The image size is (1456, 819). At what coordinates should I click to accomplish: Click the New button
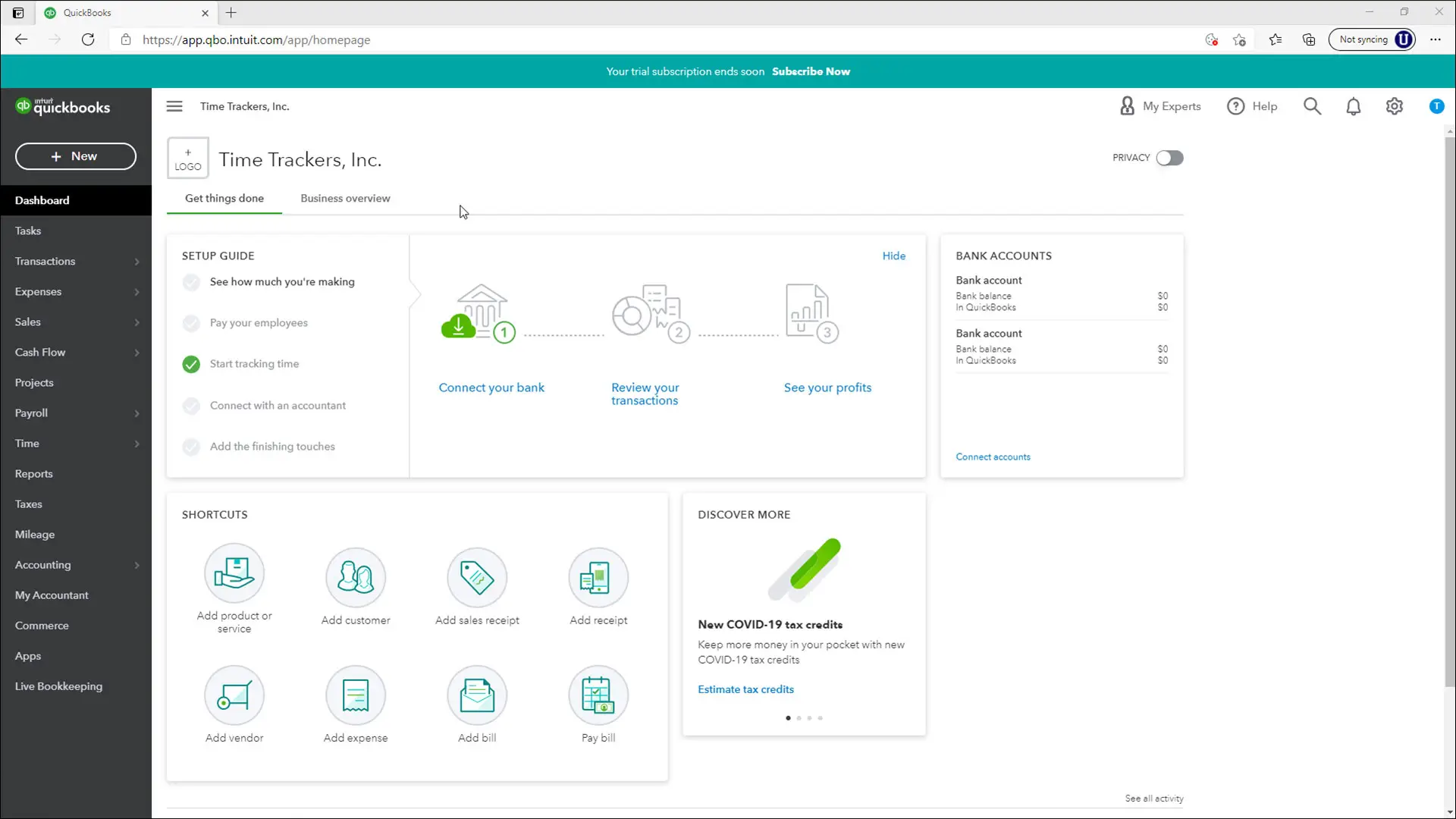pyautogui.click(x=75, y=156)
